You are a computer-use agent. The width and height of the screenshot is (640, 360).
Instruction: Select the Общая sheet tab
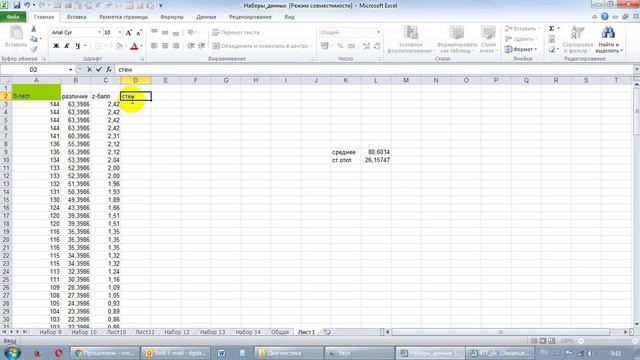coord(280,332)
